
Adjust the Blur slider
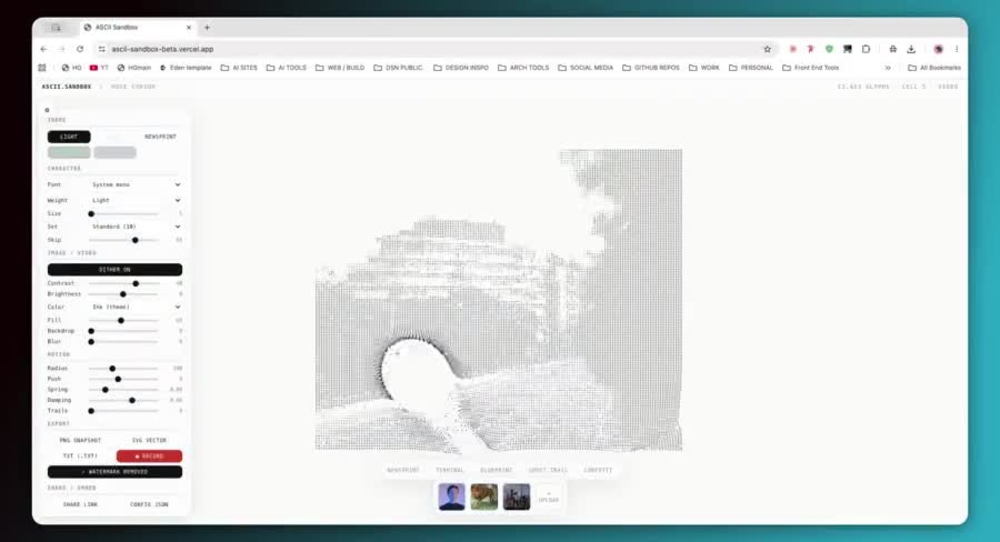click(123, 342)
